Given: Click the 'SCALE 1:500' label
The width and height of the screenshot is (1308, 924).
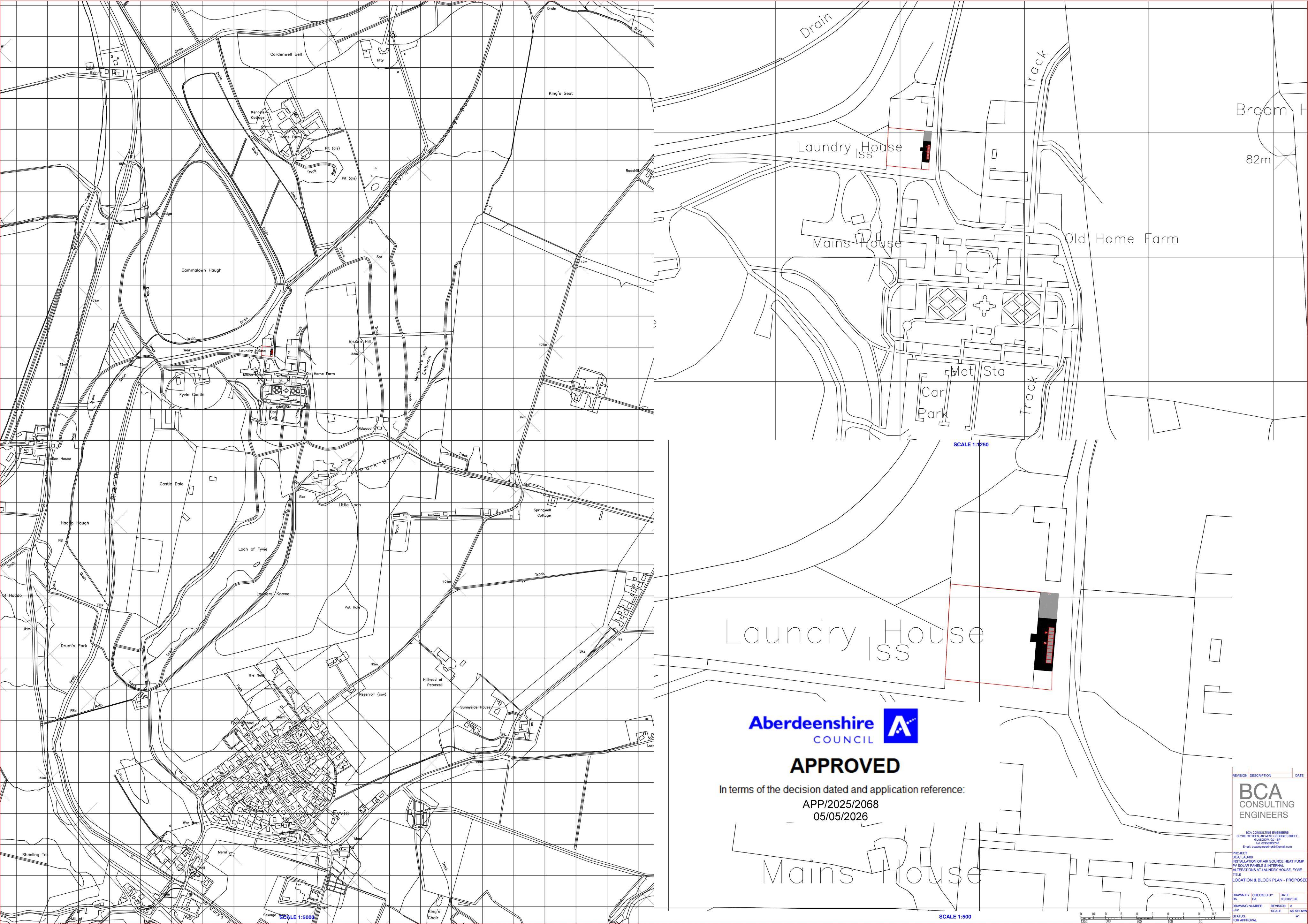Looking at the screenshot, I should pyautogui.click(x=955, y=917).
